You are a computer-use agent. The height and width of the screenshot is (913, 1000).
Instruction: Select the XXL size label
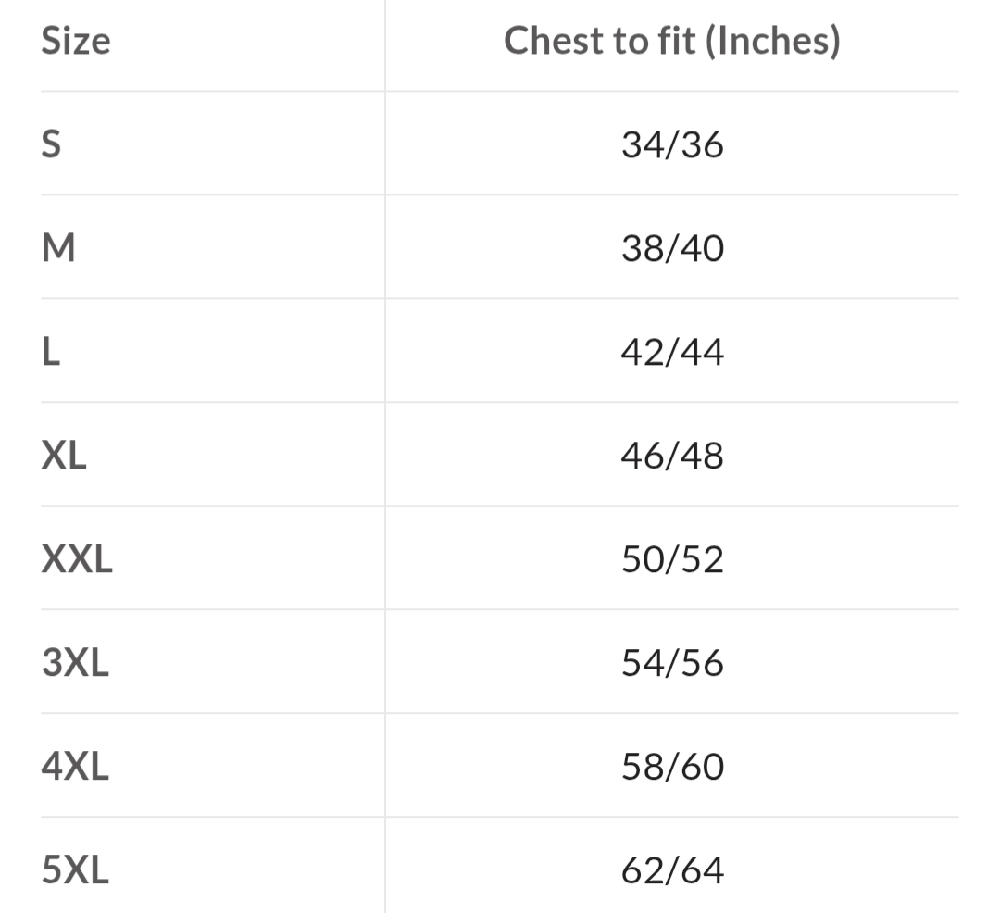(x=77, y=559)
